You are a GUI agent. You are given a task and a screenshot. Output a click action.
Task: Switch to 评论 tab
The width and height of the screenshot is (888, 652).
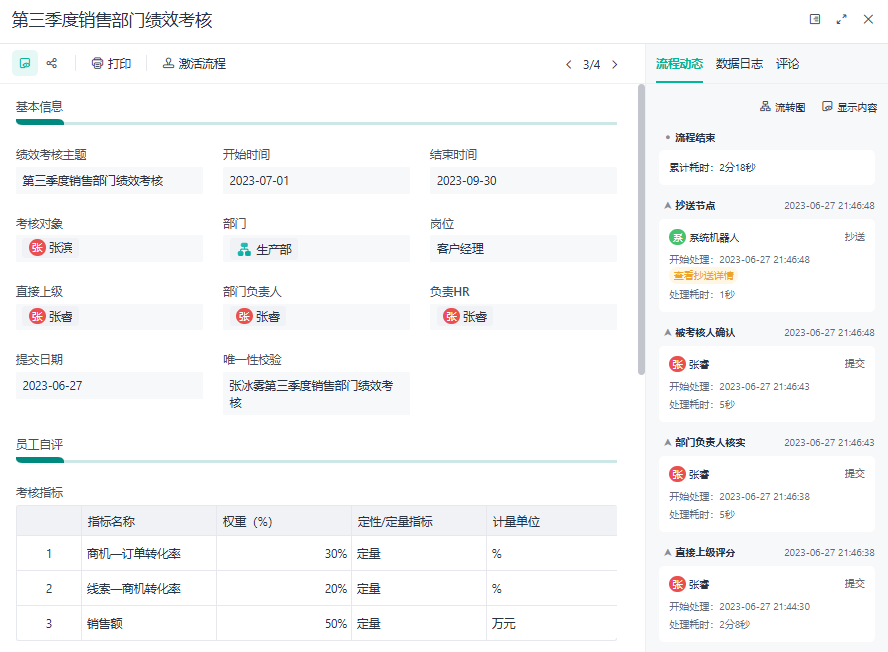[x=787, y=64]
